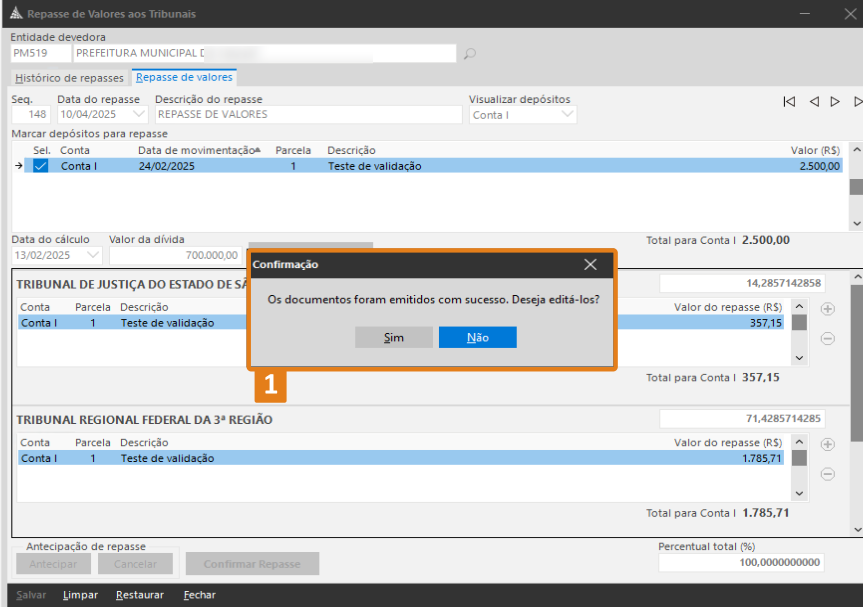Image resolution: width=863 pixels, height=607 pixels.
Task: Click the app logo icon in title bar
Action: (16, 13)
